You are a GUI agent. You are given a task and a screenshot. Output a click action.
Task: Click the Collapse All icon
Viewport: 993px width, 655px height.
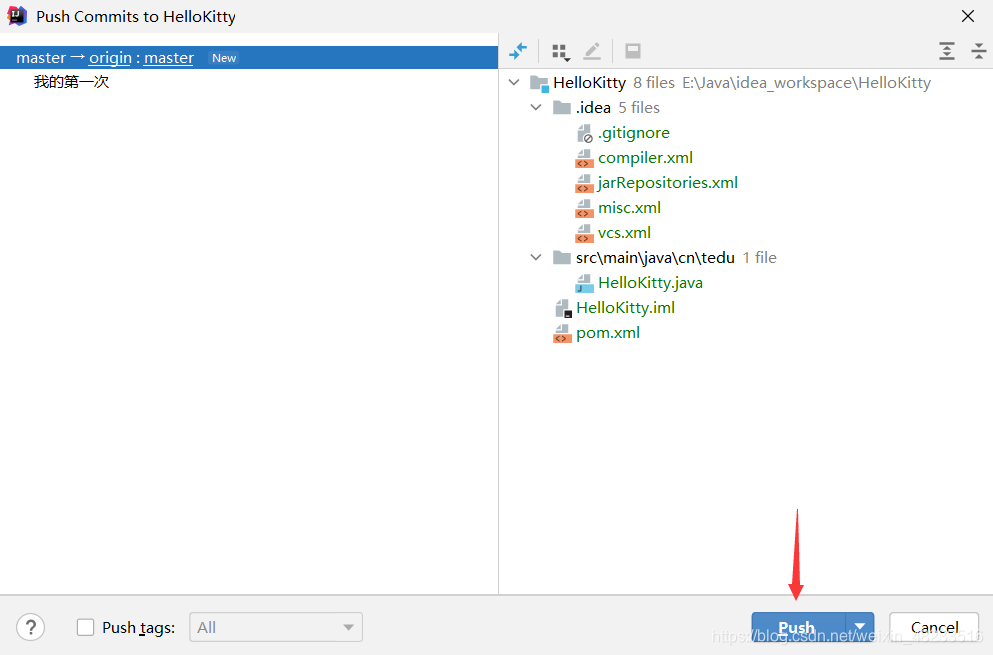point(978,51)
